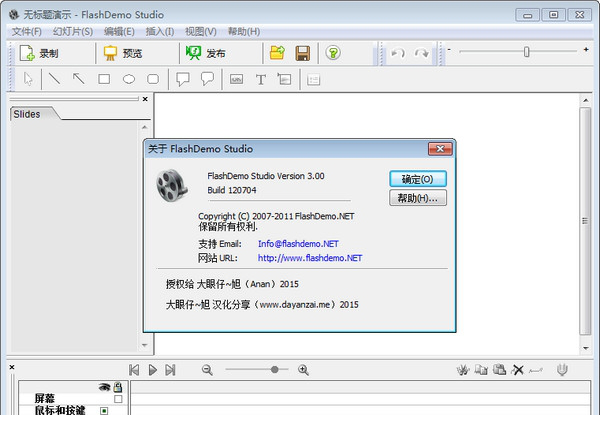This screenshot has width=600, height=431.
Task: Click the canvas vertical scrollbar thumb
Action: [585, 221]
